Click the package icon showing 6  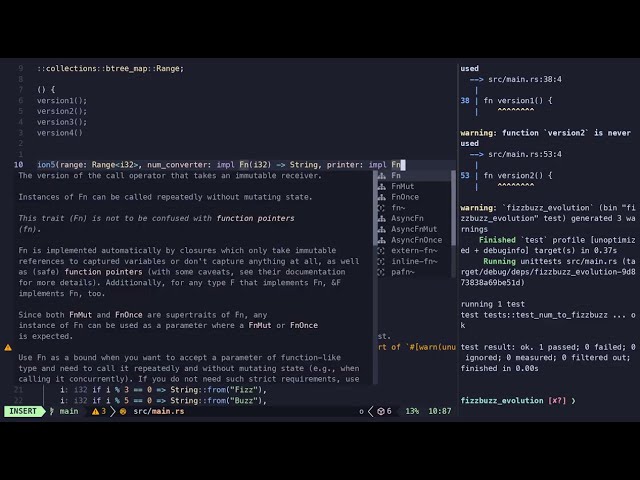pyautogui.click(x=380, y=411)
